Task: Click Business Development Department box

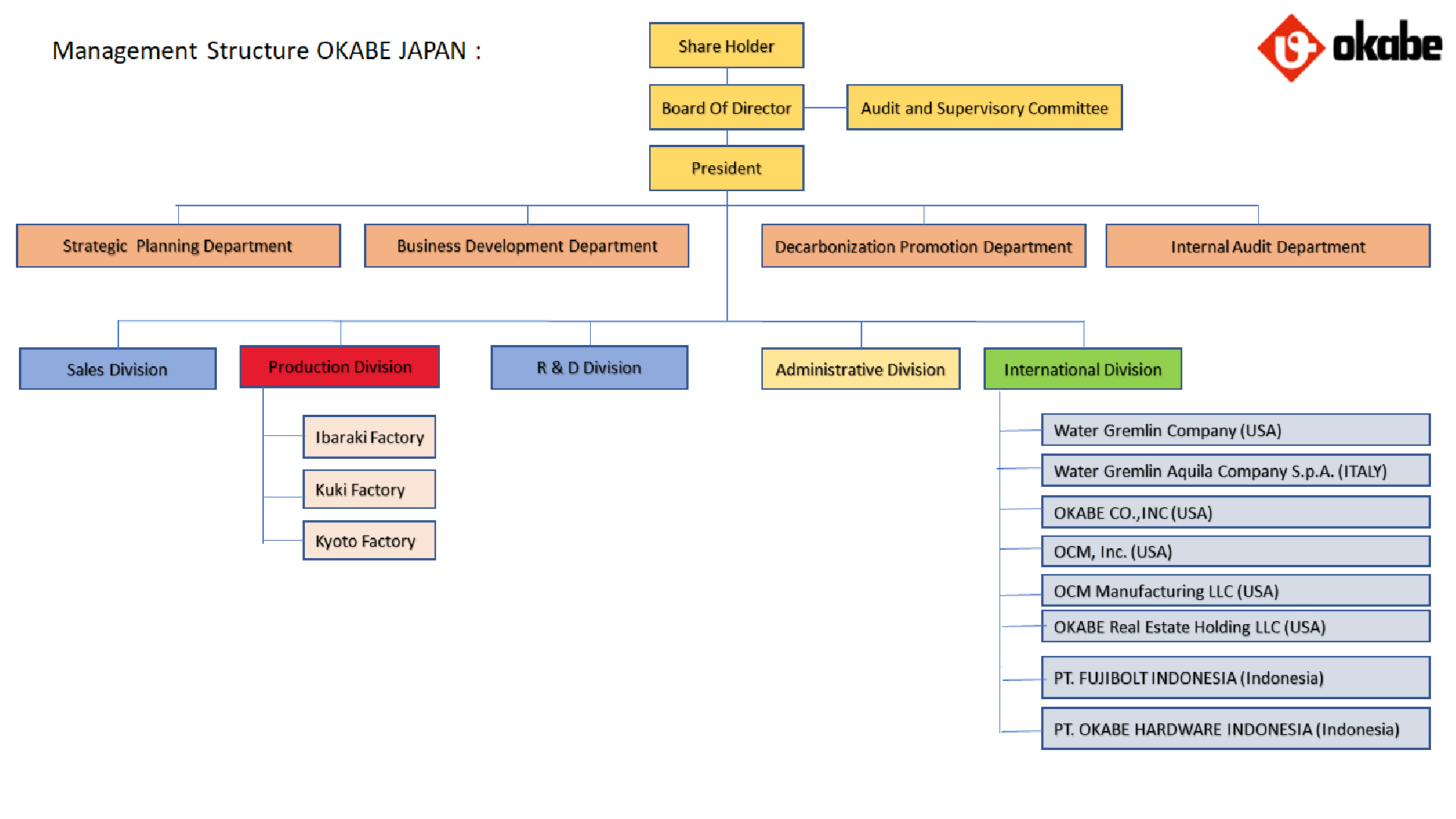Action: (x=526, y=246)
